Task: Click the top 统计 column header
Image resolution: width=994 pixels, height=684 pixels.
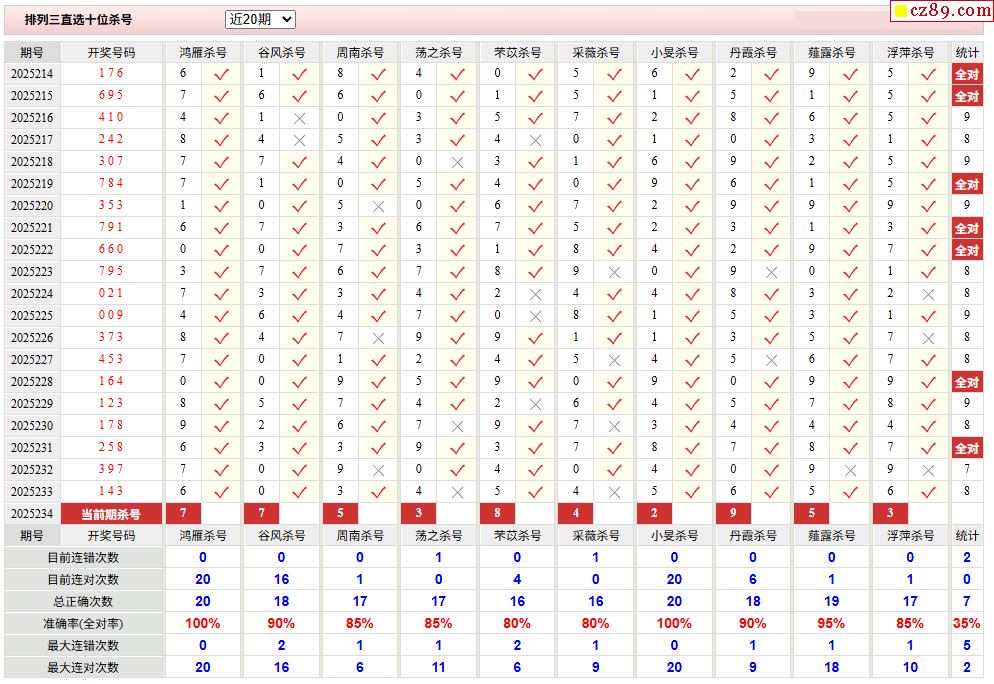Action: pyautogui.click(x=967, y=53)
